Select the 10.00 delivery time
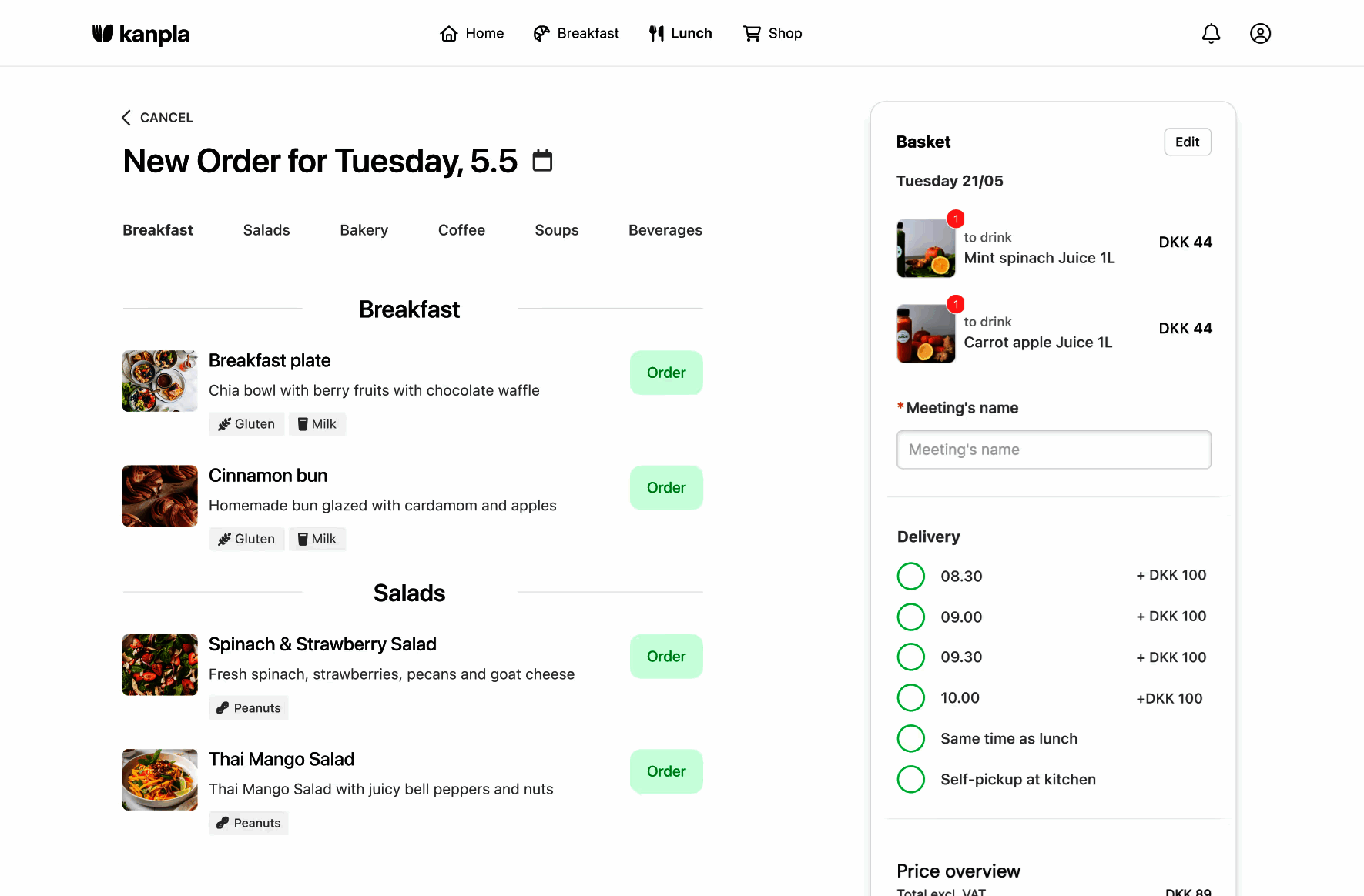This screenshot has height=896, width=1364. click(x=911, y=697)
